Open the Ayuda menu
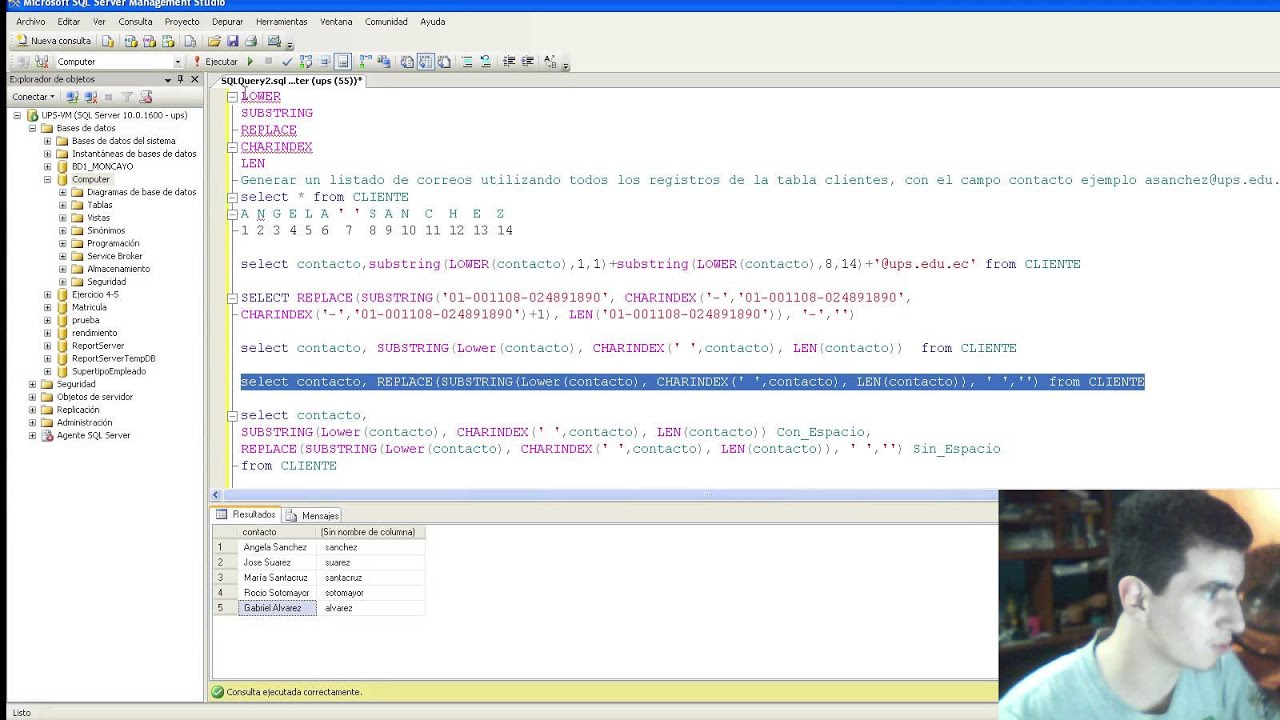The height and width of the screenshot is (720, 1280). tap(432, 21)
